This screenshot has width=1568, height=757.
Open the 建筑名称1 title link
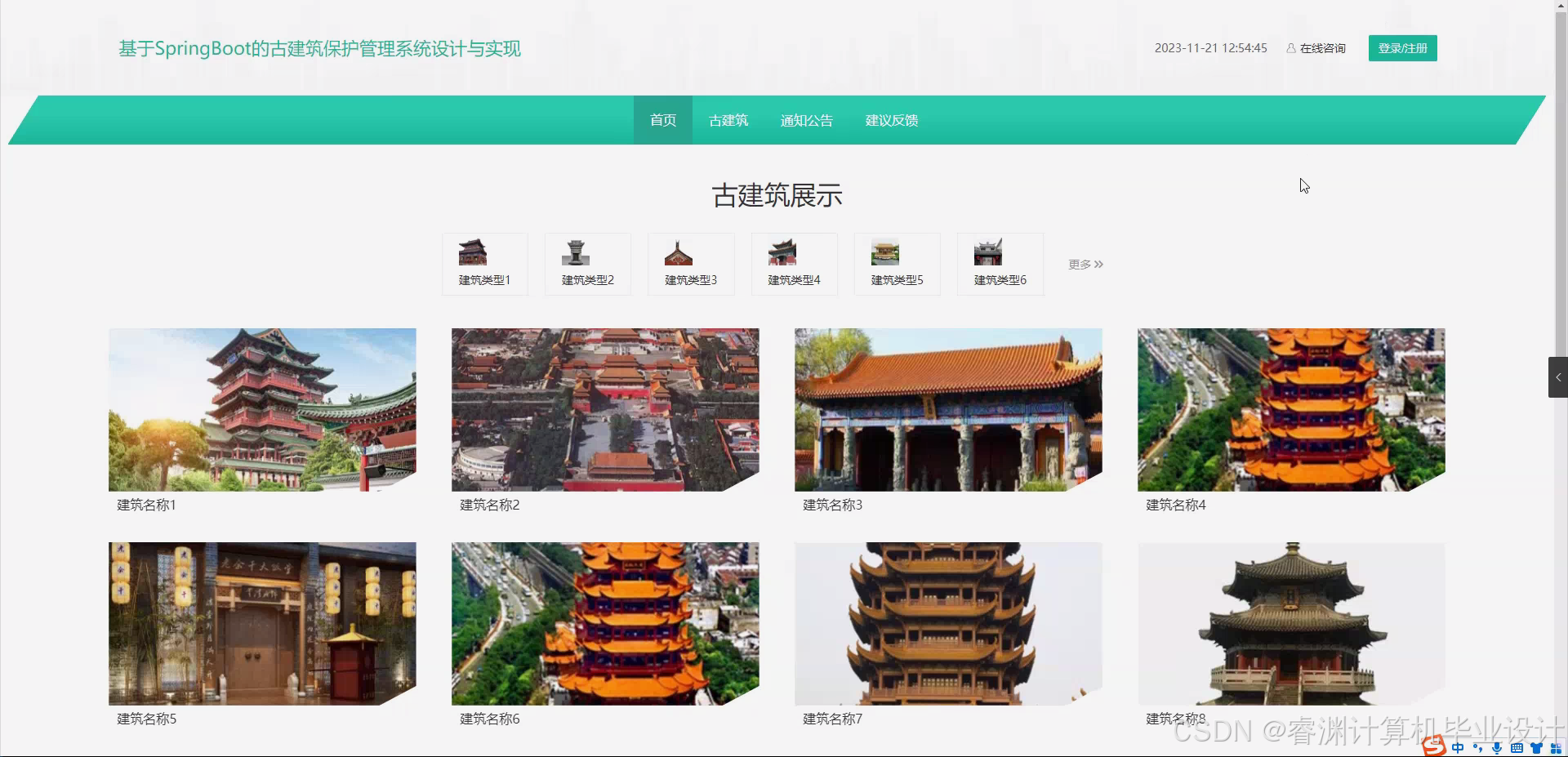point(146,505)
